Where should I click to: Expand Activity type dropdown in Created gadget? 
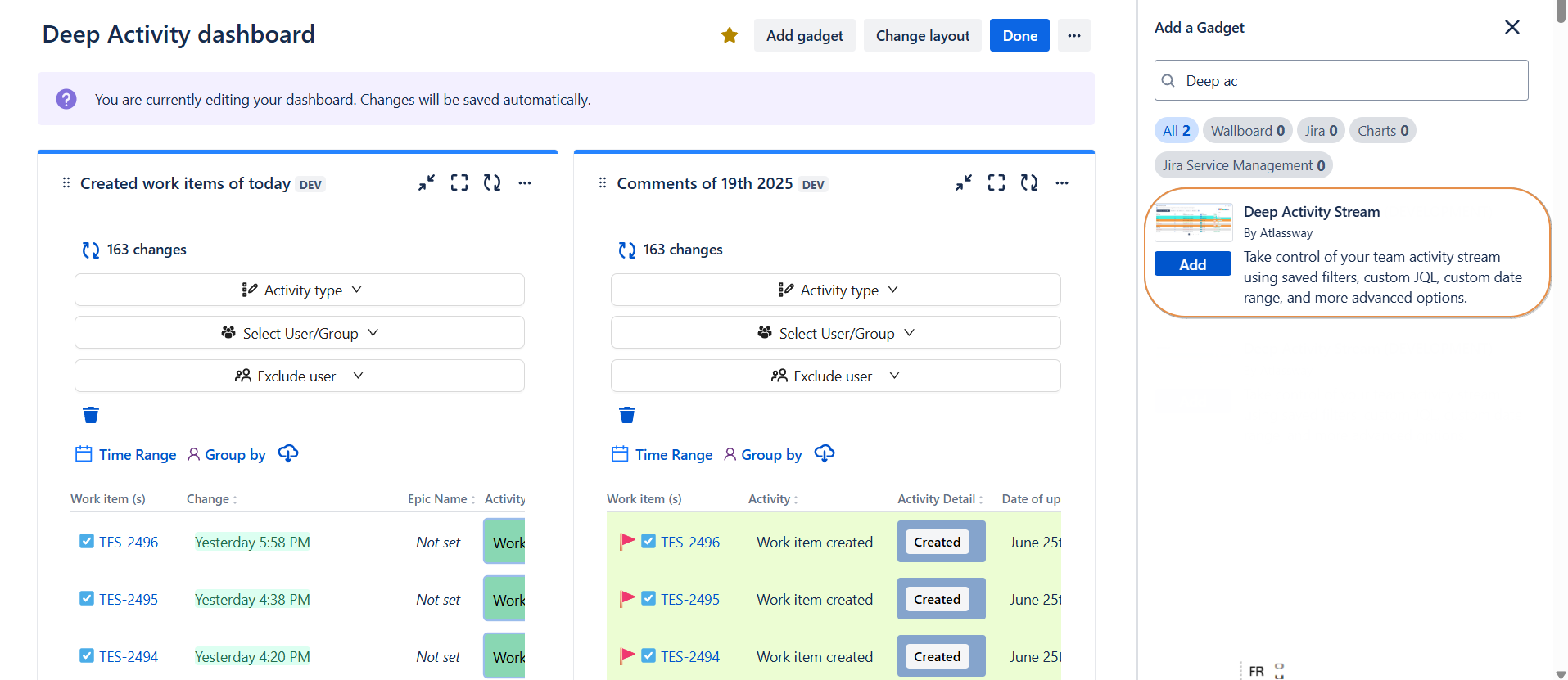300,290
